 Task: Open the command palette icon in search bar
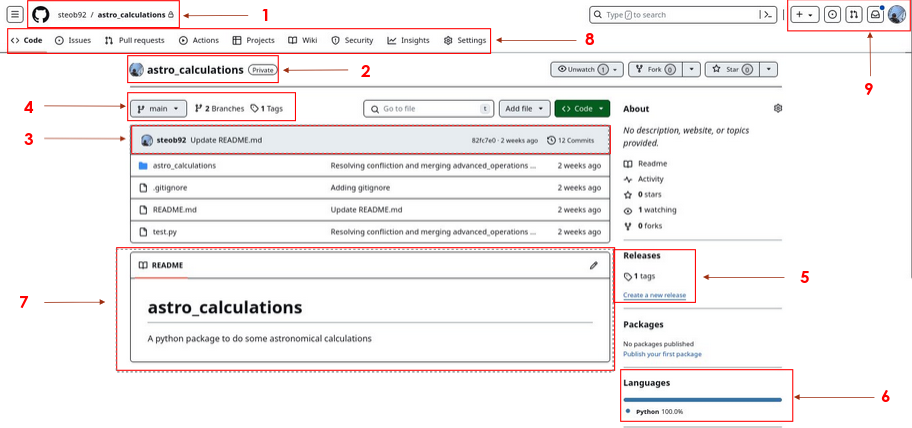pos(767,15)
